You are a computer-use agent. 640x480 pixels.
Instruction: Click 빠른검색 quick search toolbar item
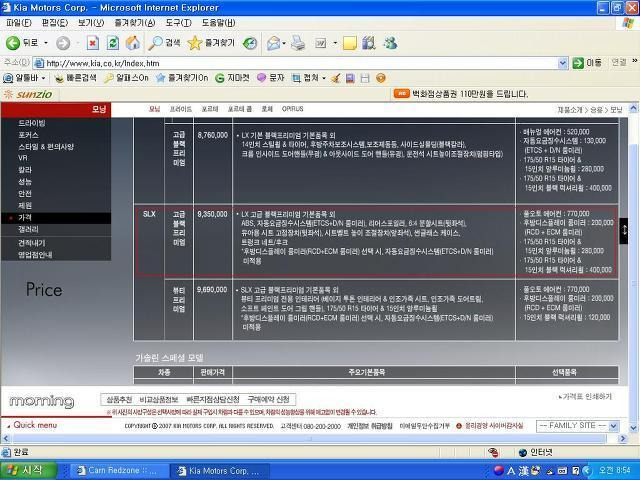[x=76, y=78]
